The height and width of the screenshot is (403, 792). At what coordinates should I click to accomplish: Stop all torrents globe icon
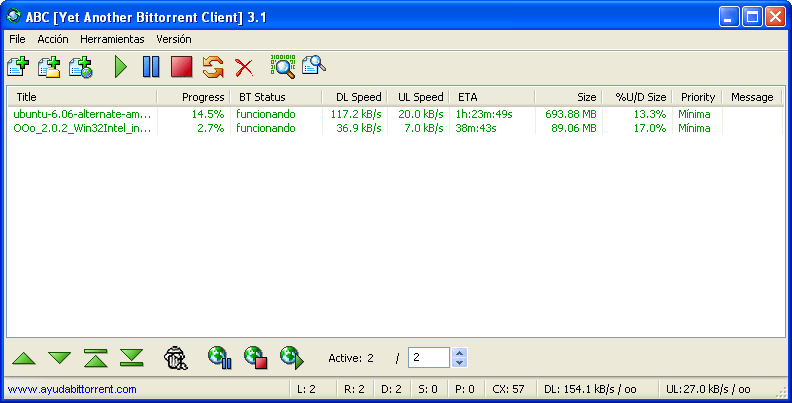(x=256, y=358)
